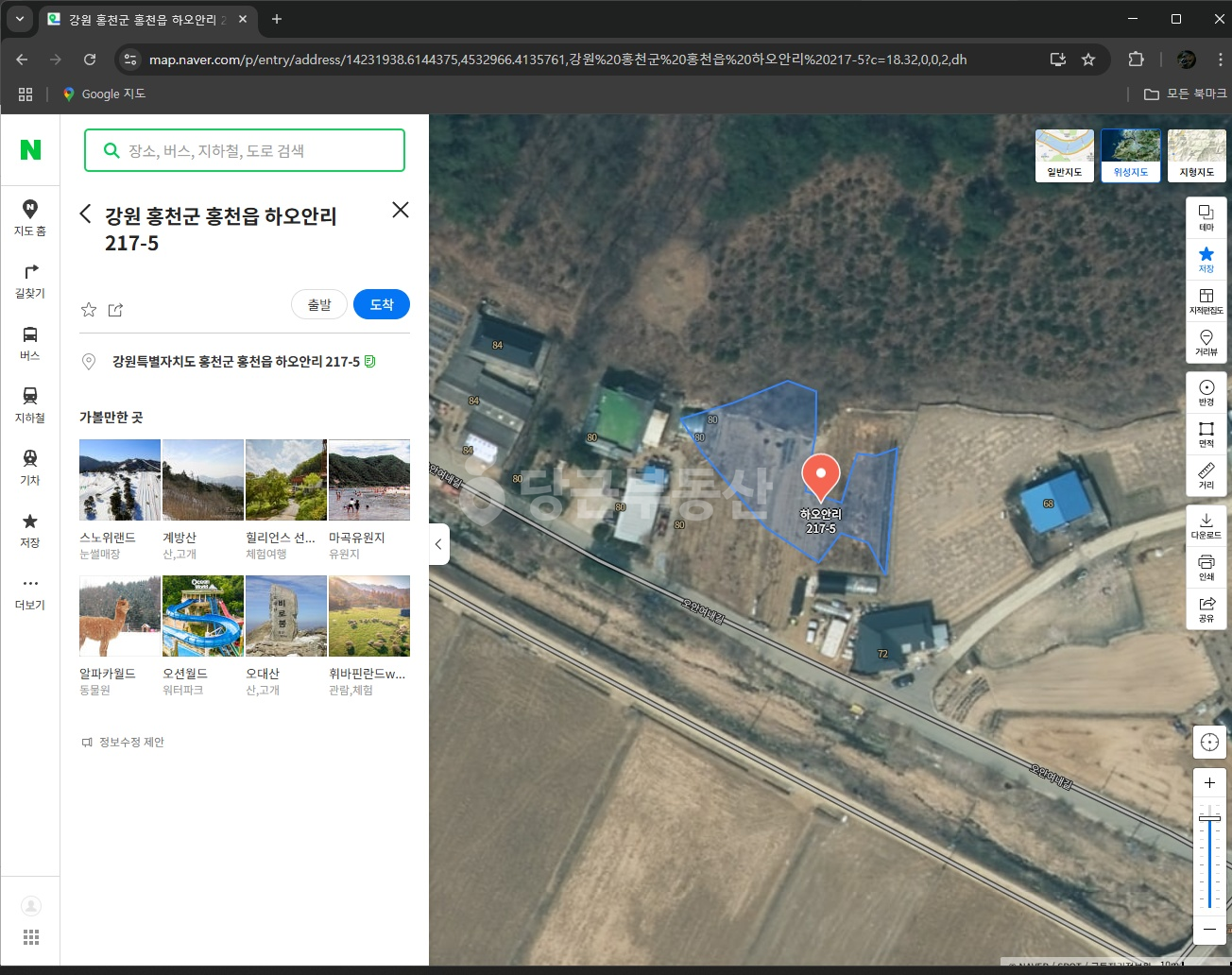Click the 출발 departure button
This screenshot has height=975, width=1232.
tap(319, 304)
